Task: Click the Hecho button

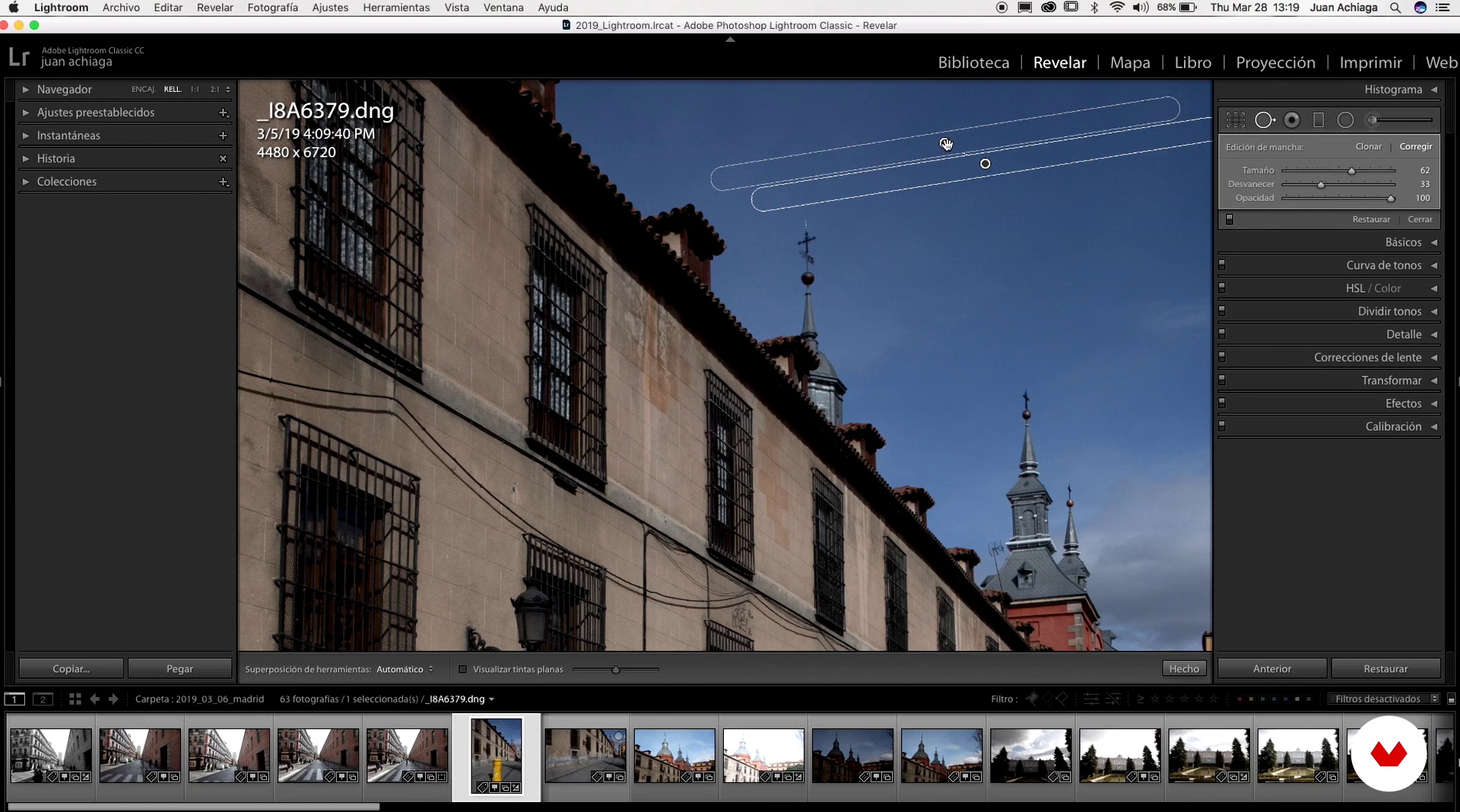Action: click(x=1183, y=669)
